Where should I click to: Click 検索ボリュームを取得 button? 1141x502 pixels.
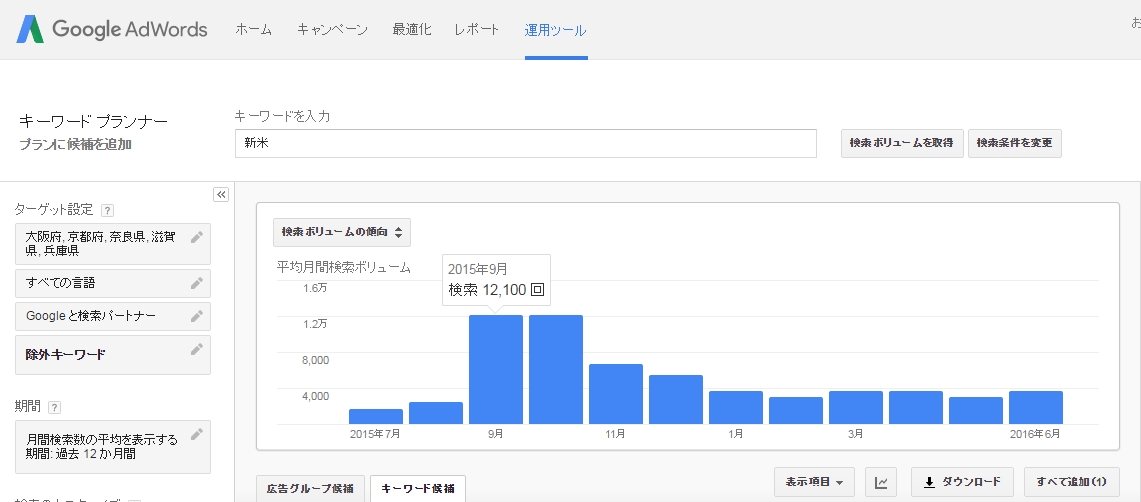coord(902,143)
